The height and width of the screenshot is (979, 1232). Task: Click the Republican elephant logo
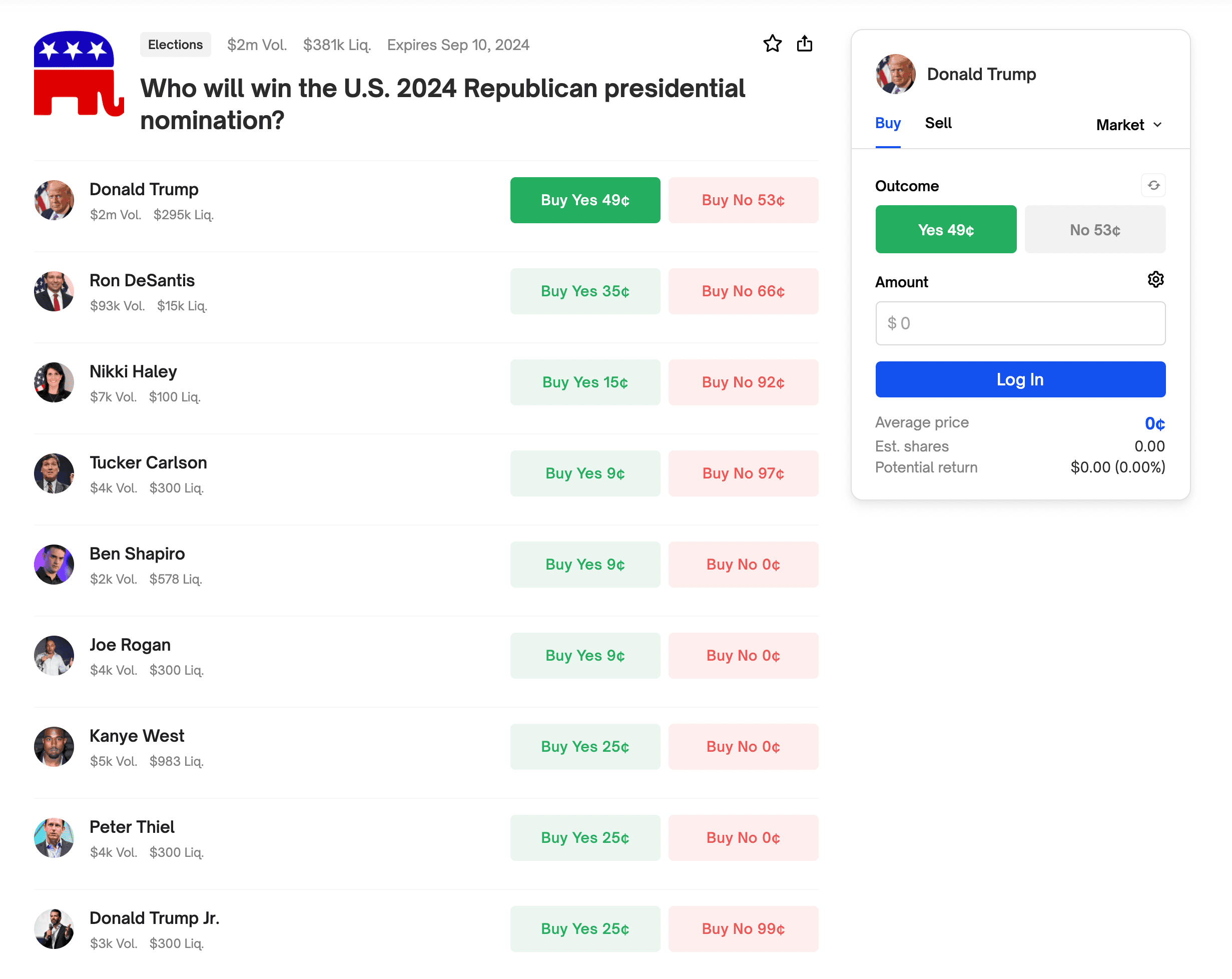[78, 74]
